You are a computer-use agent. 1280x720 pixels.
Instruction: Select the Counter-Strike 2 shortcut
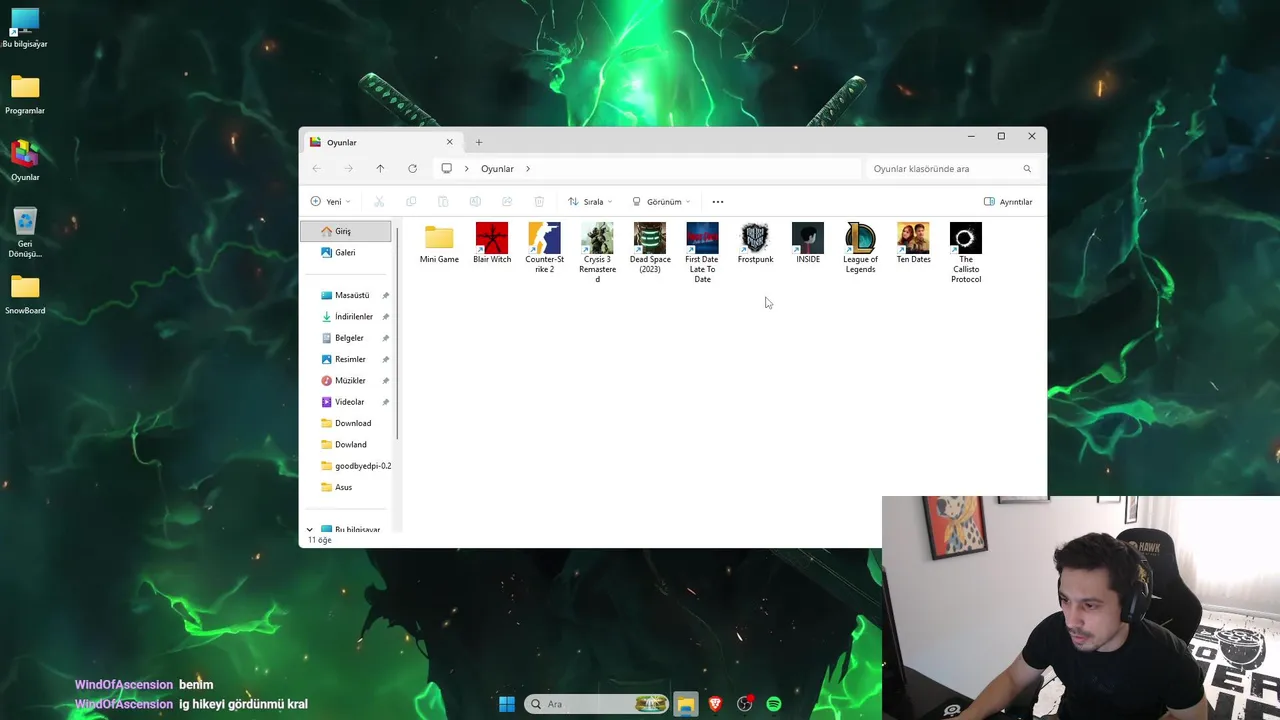tap(545, 247)
